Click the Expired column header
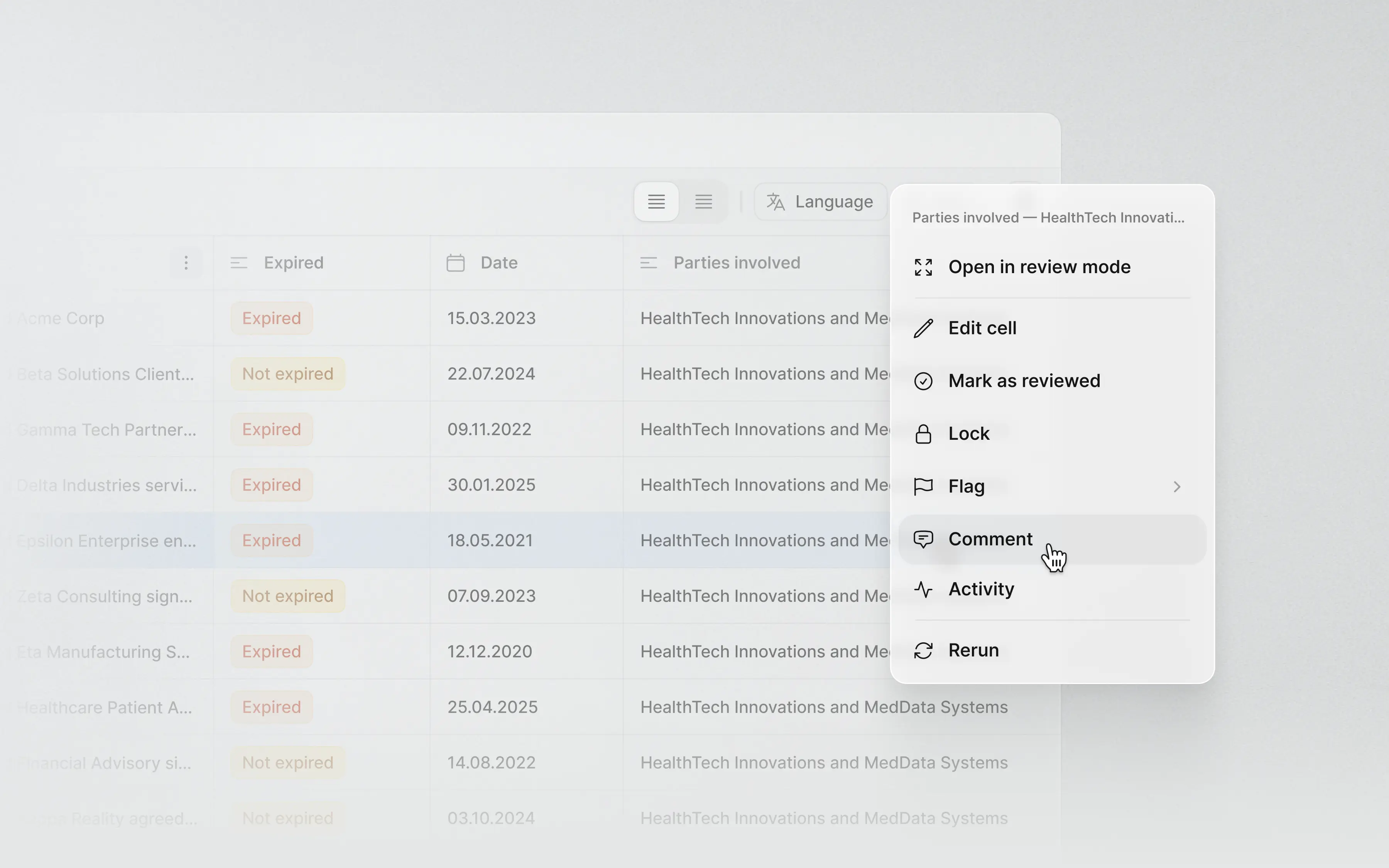 tap(293, 263)
